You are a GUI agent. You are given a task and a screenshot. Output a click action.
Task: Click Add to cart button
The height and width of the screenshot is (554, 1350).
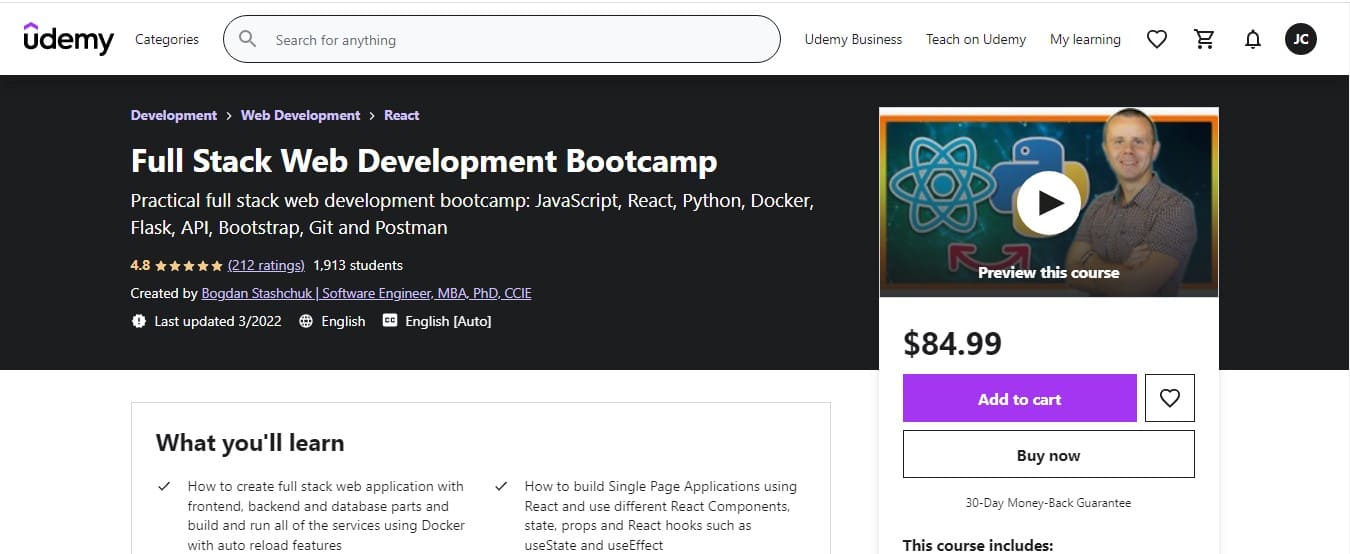(x=1020, y=398)
